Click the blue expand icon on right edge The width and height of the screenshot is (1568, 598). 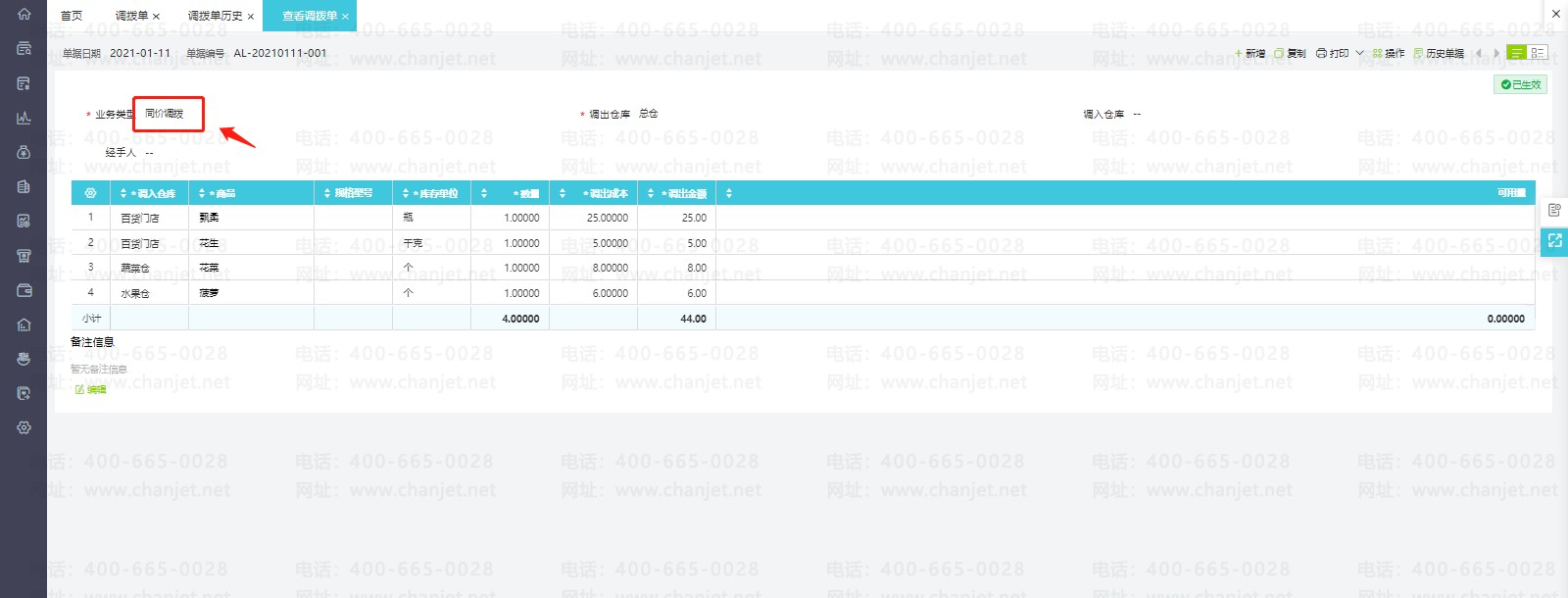point(1554,240)
